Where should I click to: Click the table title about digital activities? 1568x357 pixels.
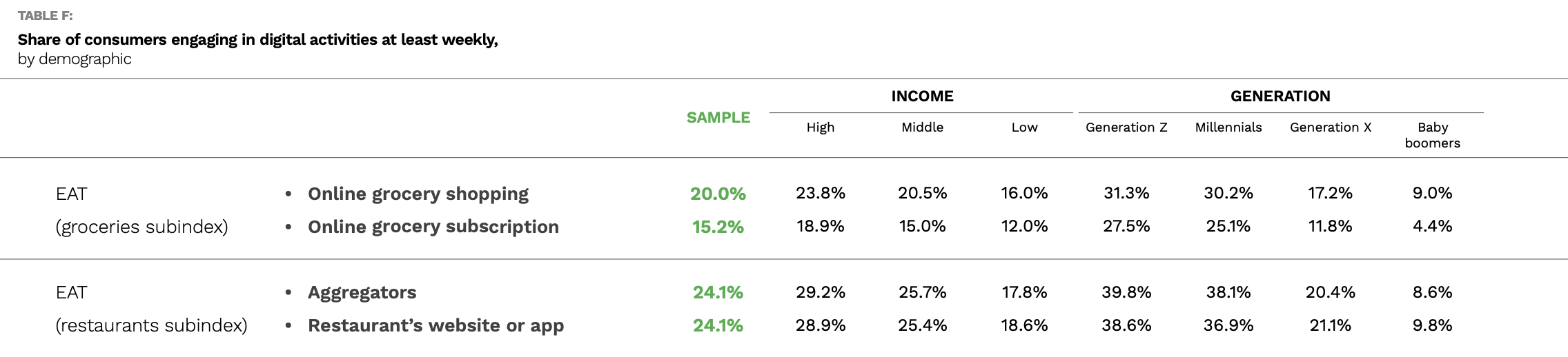point(257,40)
